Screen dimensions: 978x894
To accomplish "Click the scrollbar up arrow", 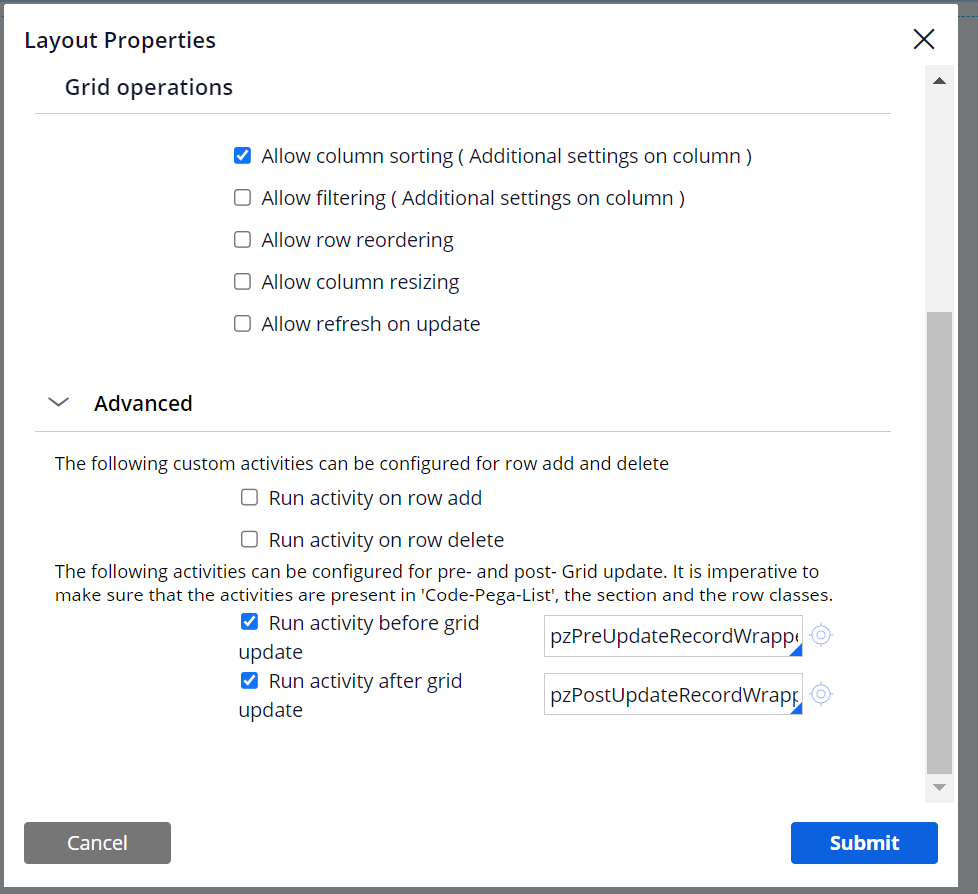I will pos(938,79).
